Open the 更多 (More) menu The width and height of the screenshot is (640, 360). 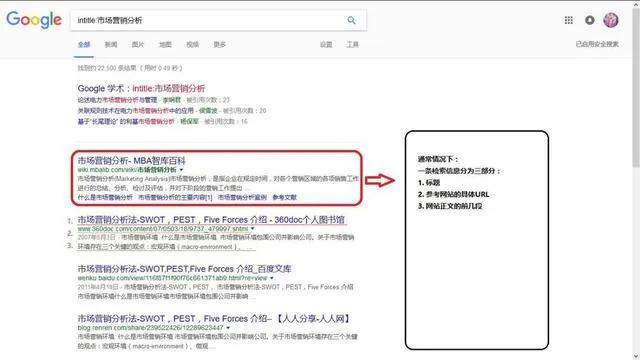220,44
